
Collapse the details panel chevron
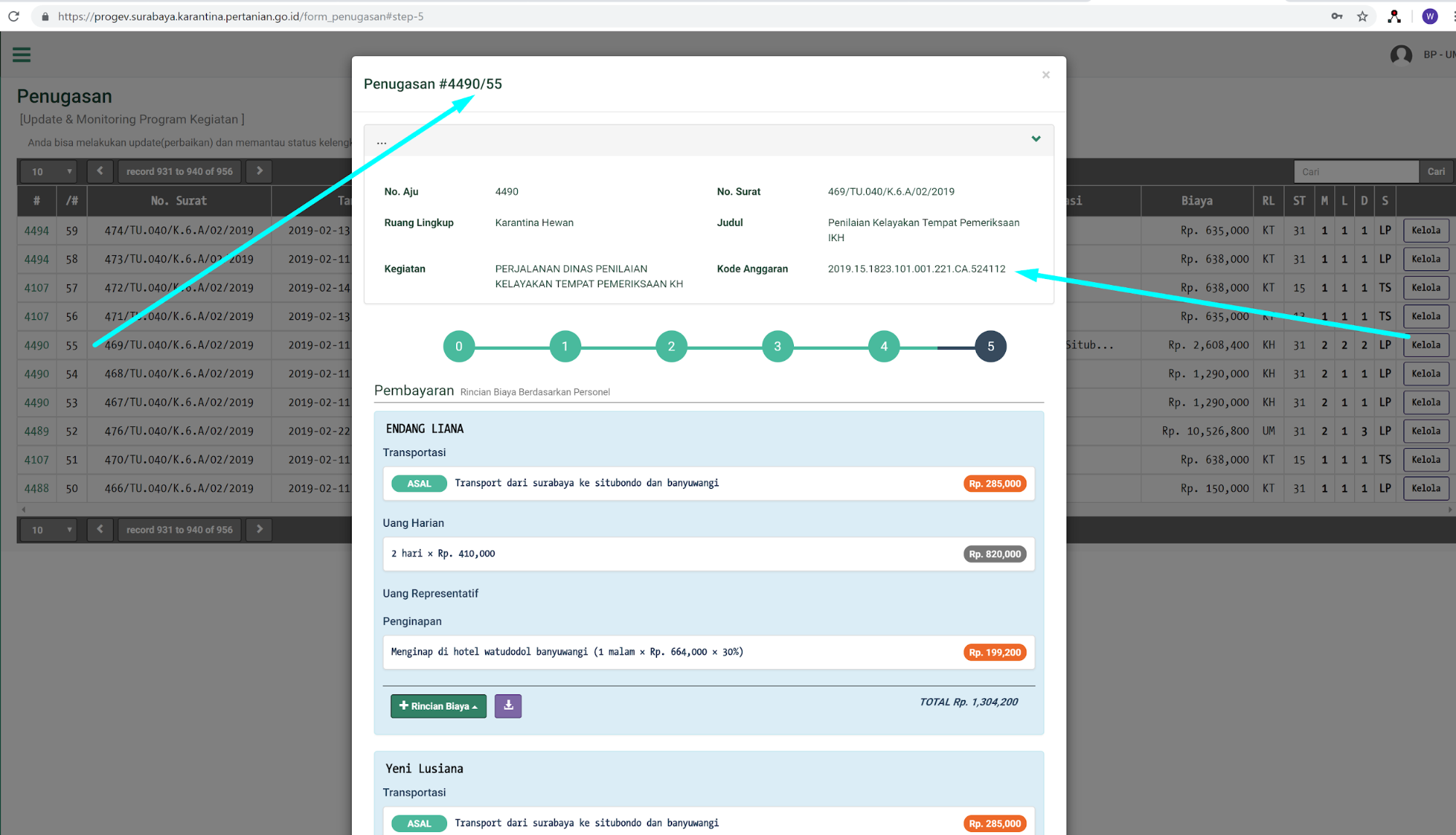point(1036,138)
